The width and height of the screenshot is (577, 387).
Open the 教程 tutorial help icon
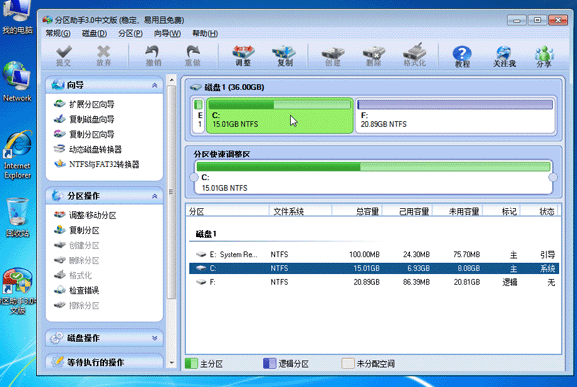click(x=462, y=56)
